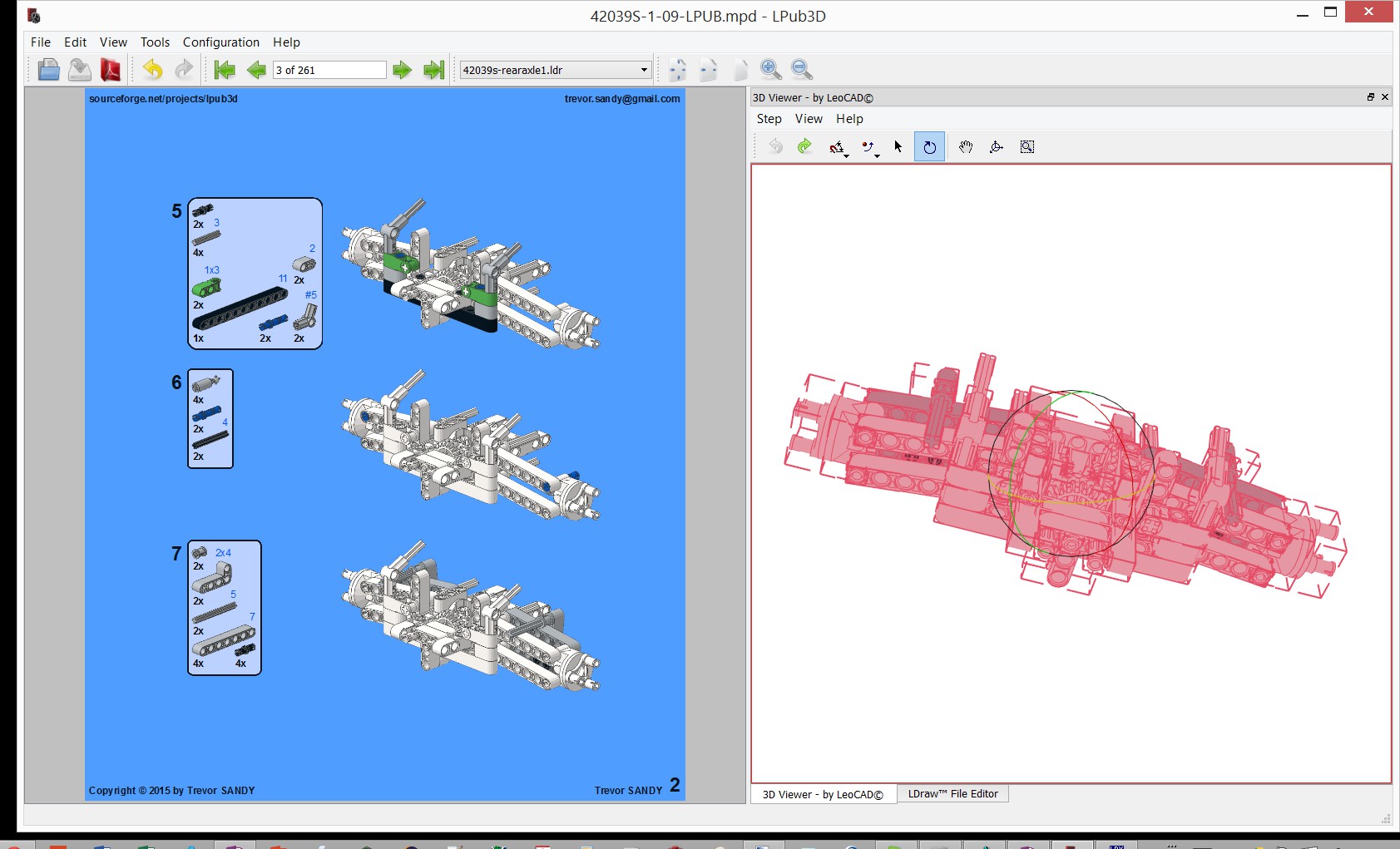Switch to the LDraw File Editor tab
This screenshot has height=849, width=1400.
click(952, 794)
